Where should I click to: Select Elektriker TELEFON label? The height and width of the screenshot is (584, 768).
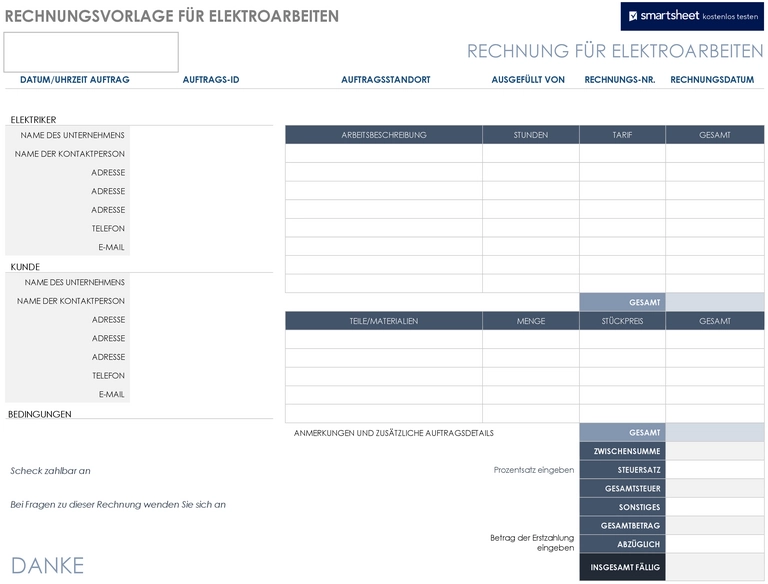[x=108, y=228]
